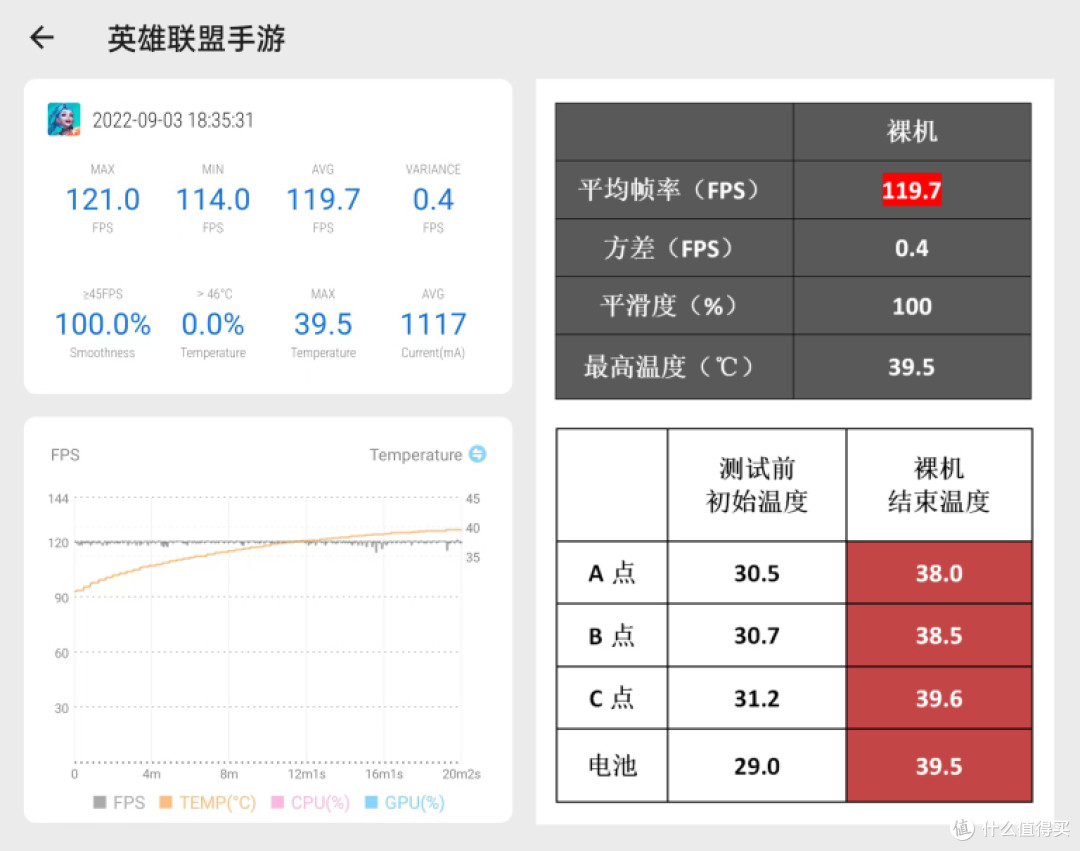
Task: Select the timestamp 2022-09-03 18:35:31
Action: (173, 120)
